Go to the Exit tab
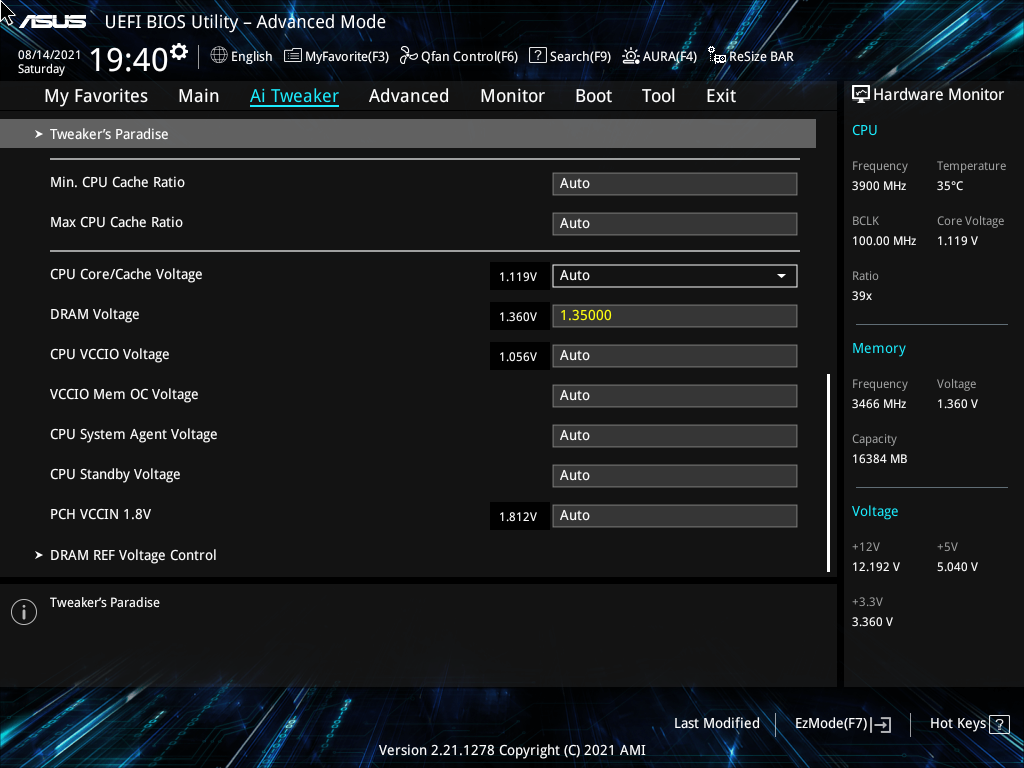This screenshot has height=768, width=1024. tap(721, 96)
